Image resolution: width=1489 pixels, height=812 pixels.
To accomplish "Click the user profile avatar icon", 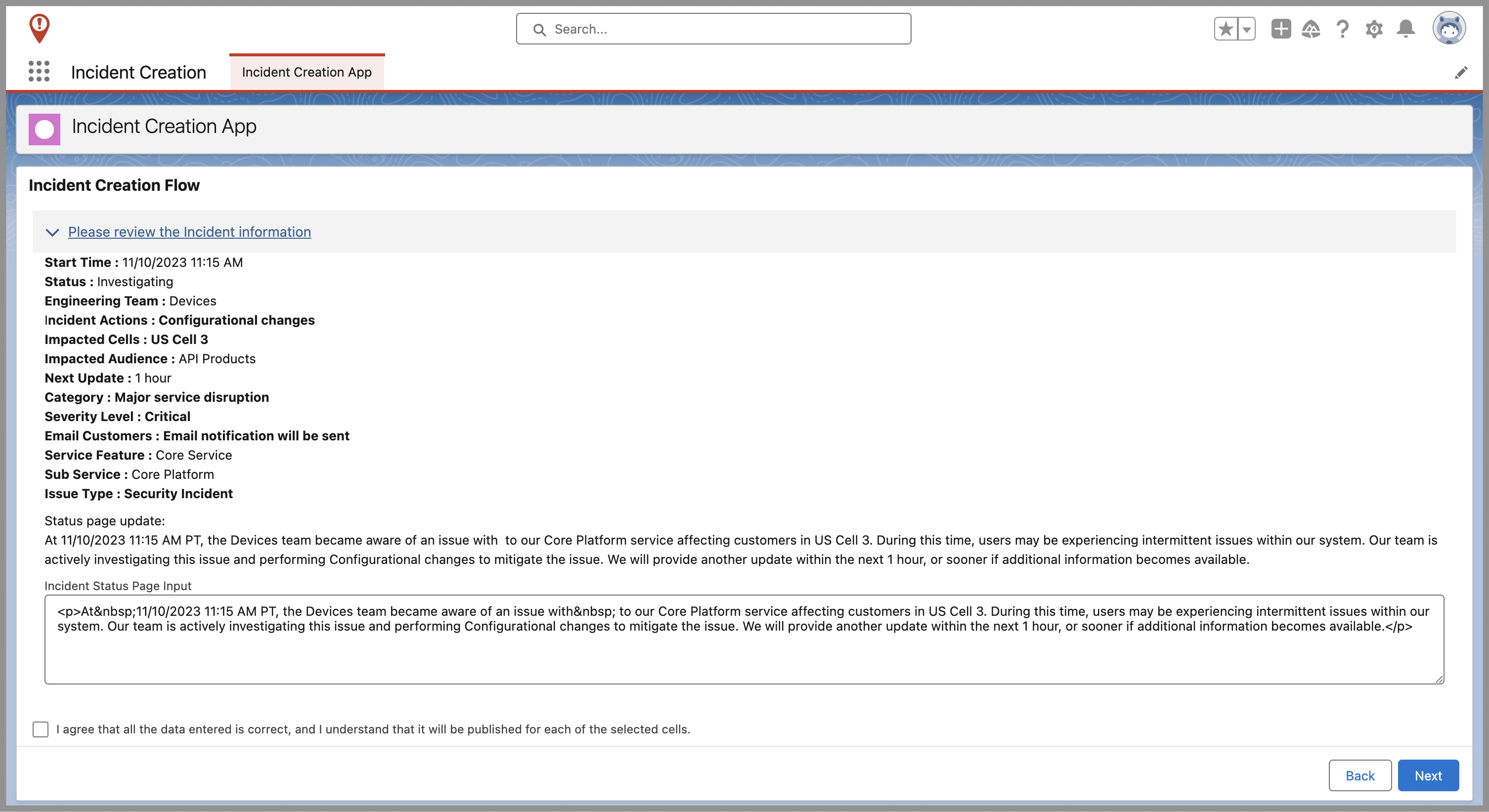I will coord(1449,29).
